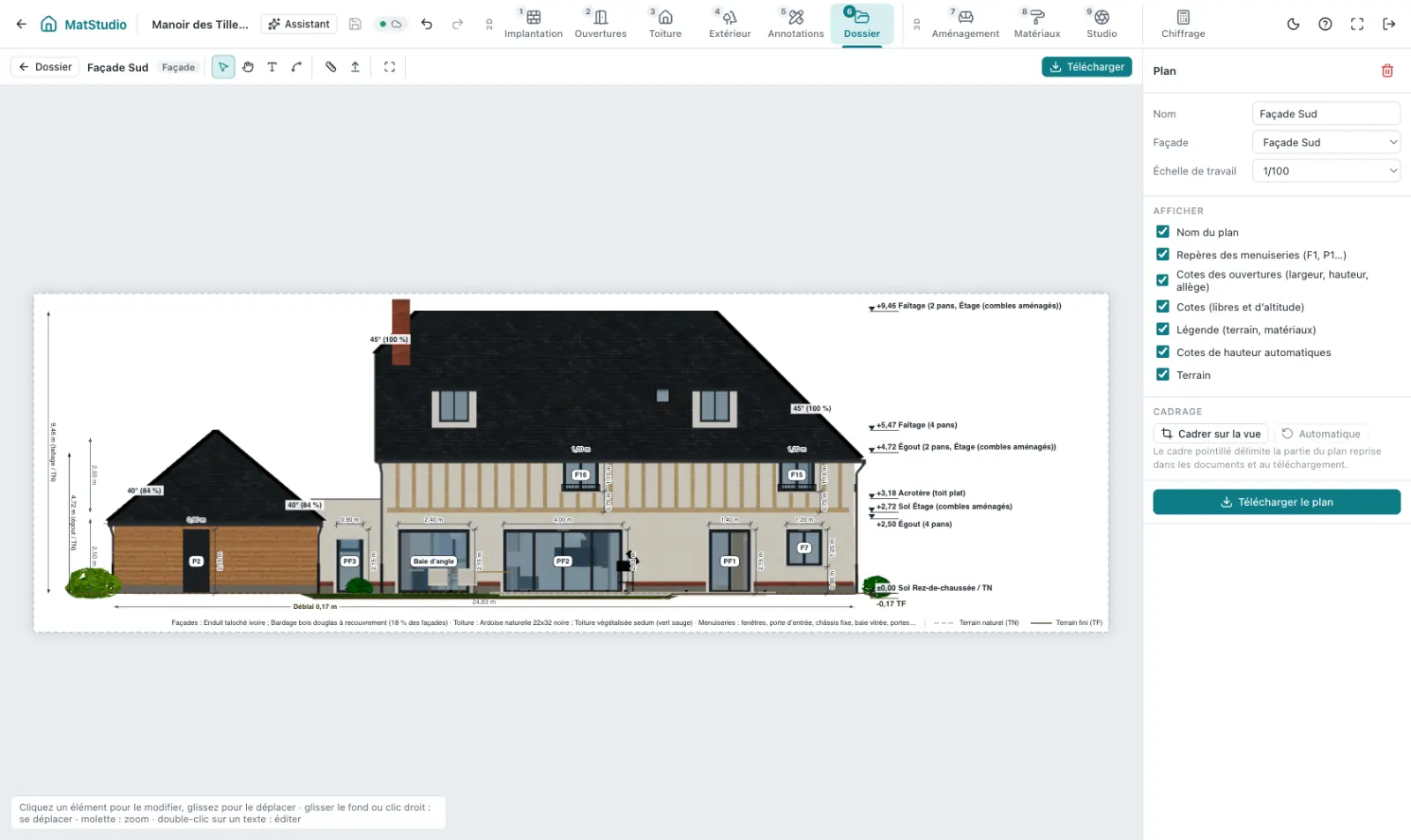
Task: Expand the Échelle de travail dropdown
Action: 1326,170
